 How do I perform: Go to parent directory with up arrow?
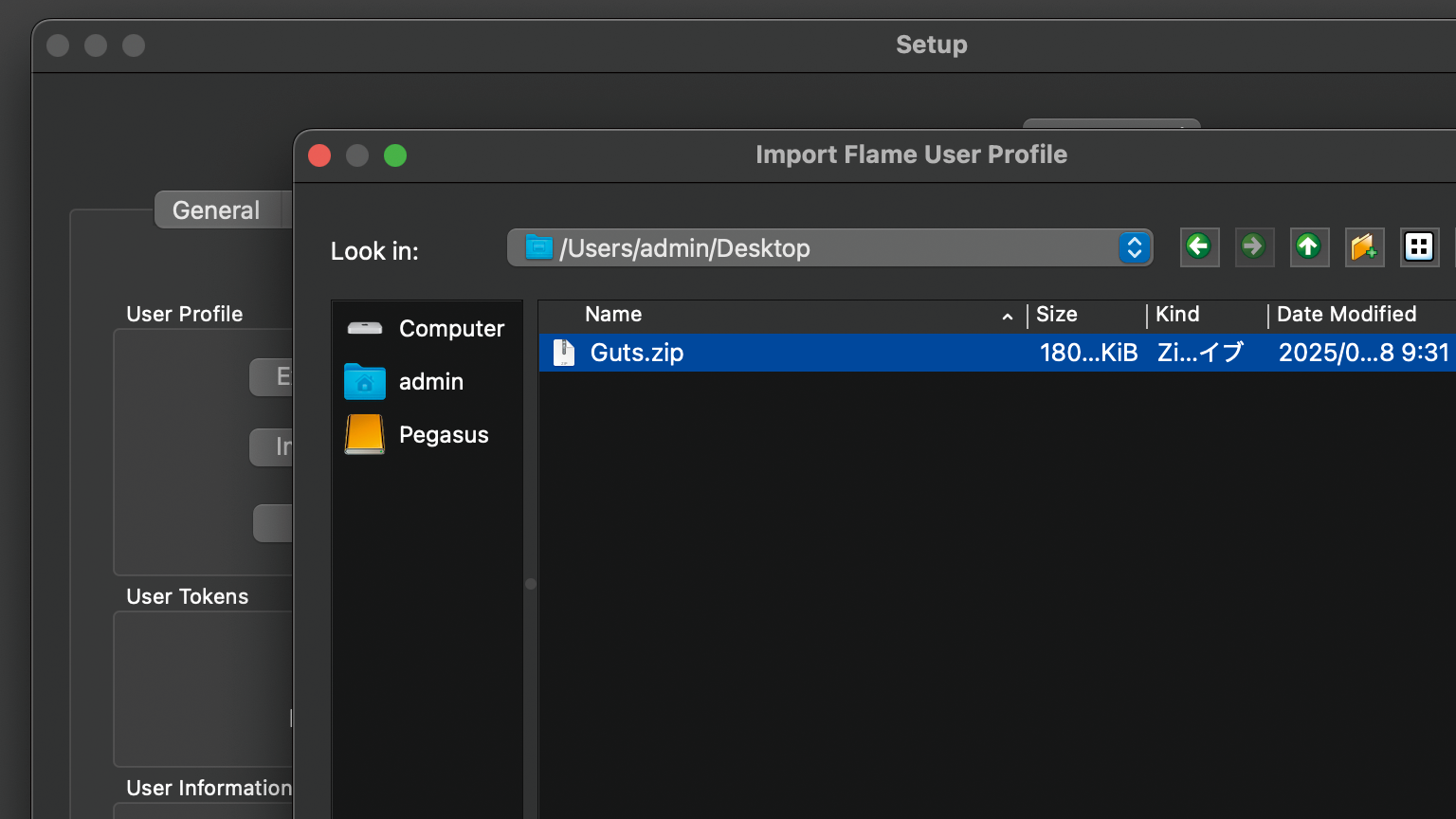pos(1309,247)
